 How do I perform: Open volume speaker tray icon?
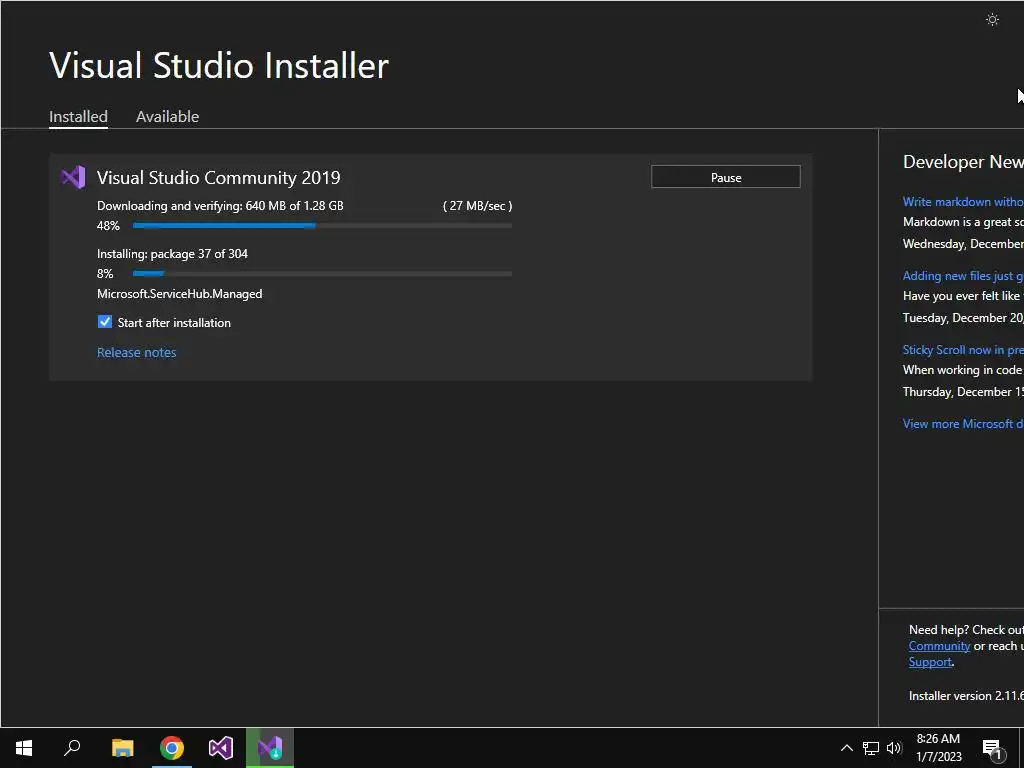tap(894, 748)
